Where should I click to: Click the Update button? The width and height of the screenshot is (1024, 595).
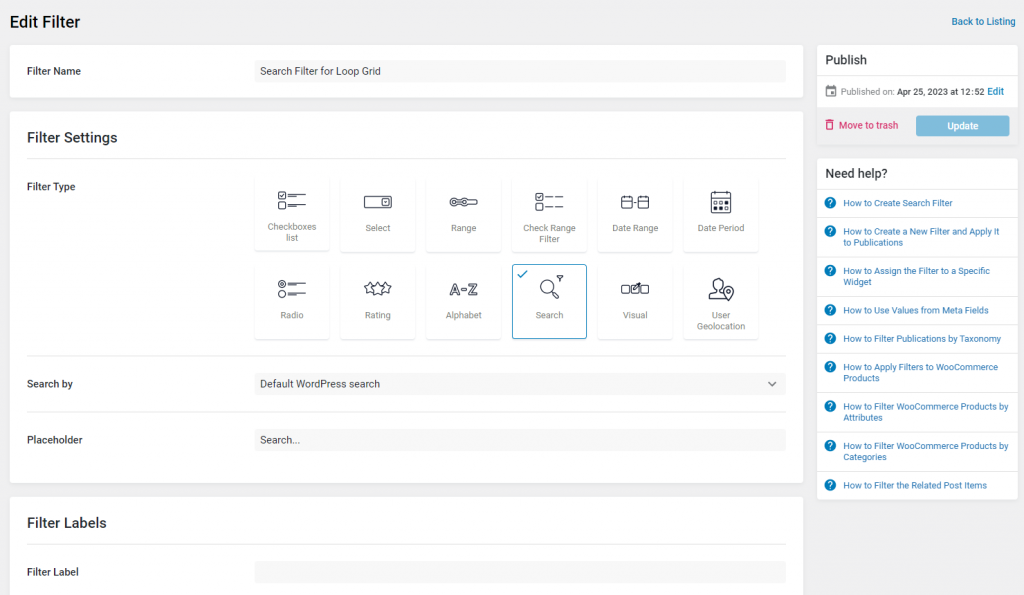point(962,126)
